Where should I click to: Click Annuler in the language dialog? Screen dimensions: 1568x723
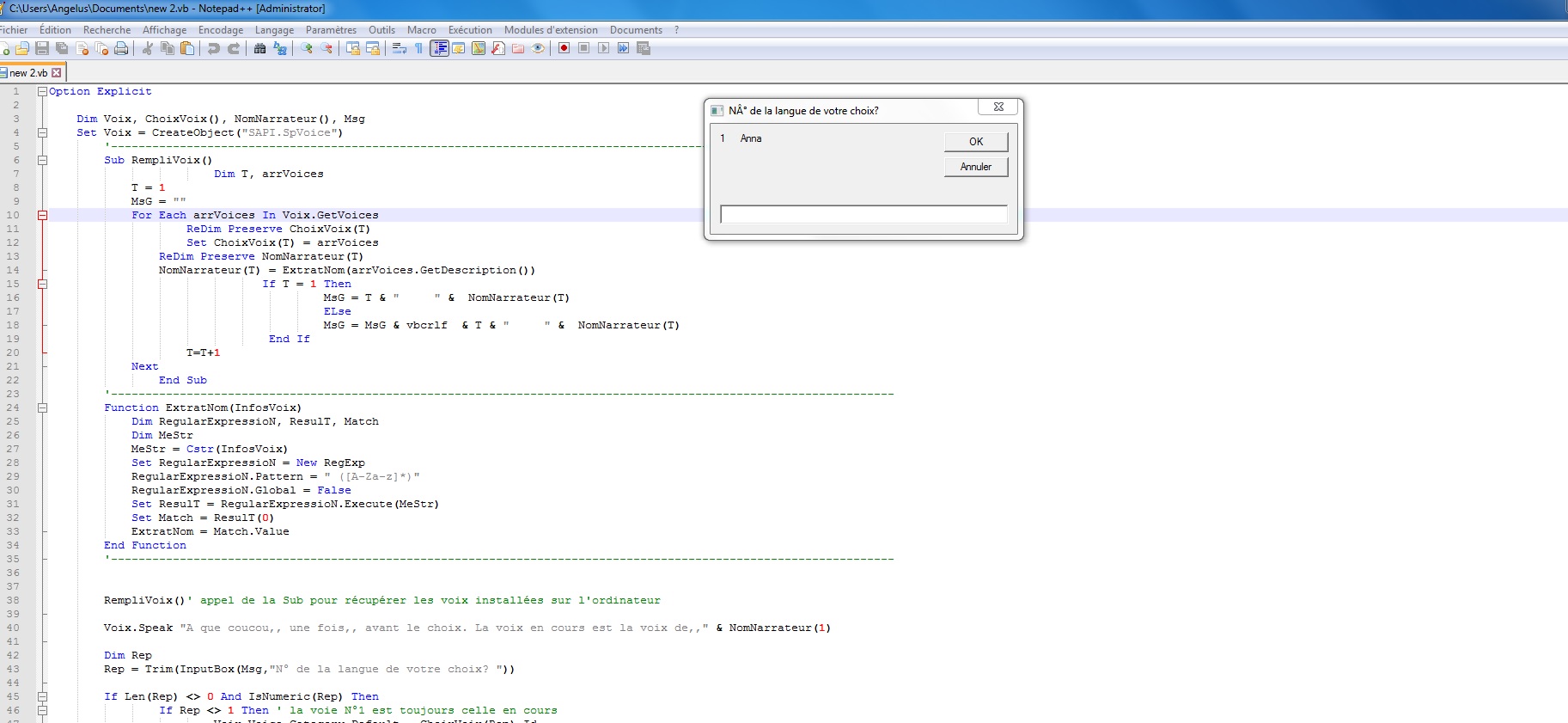[976, 167]
